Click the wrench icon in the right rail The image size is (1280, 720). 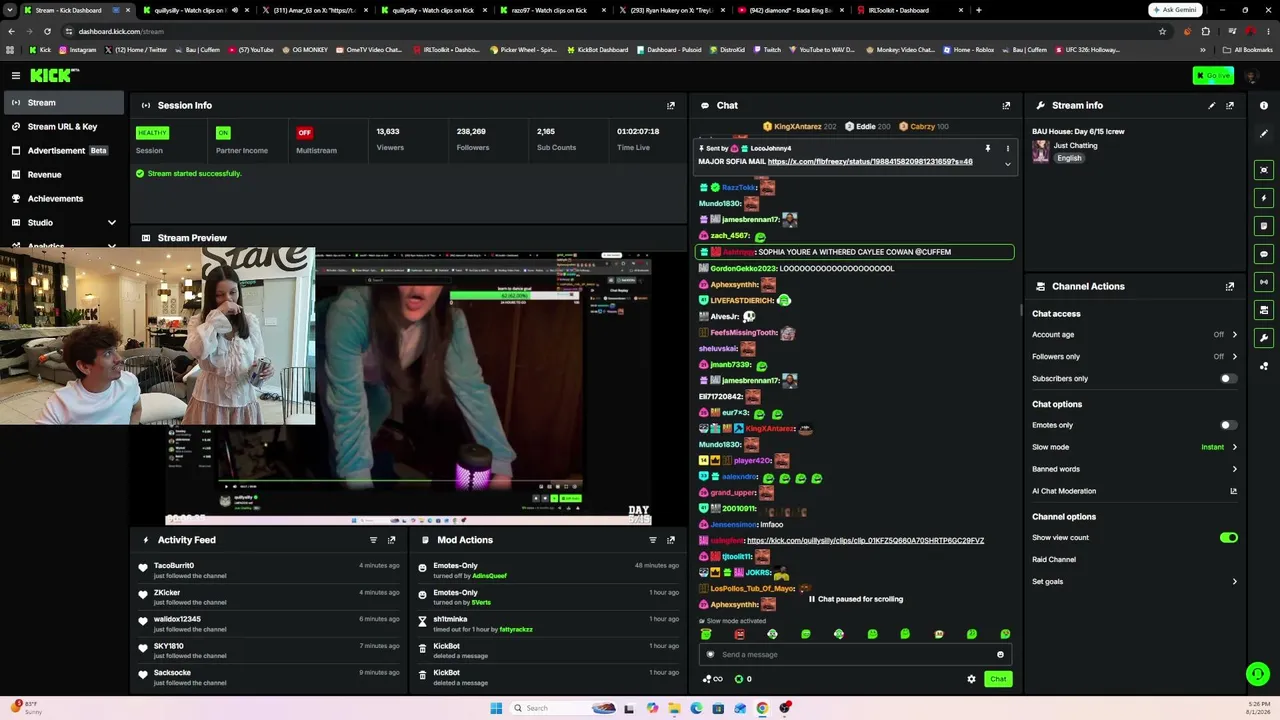[x=1264, y=338]
